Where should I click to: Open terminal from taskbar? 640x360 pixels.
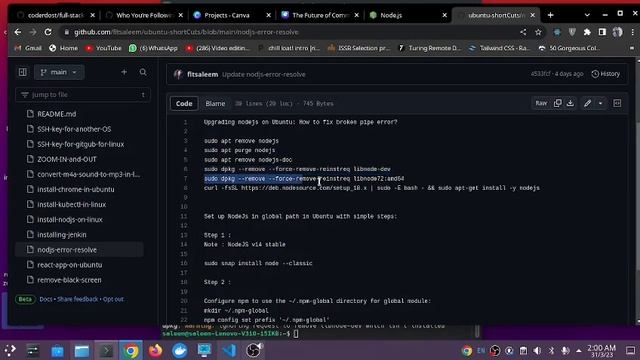pos(106,351)
